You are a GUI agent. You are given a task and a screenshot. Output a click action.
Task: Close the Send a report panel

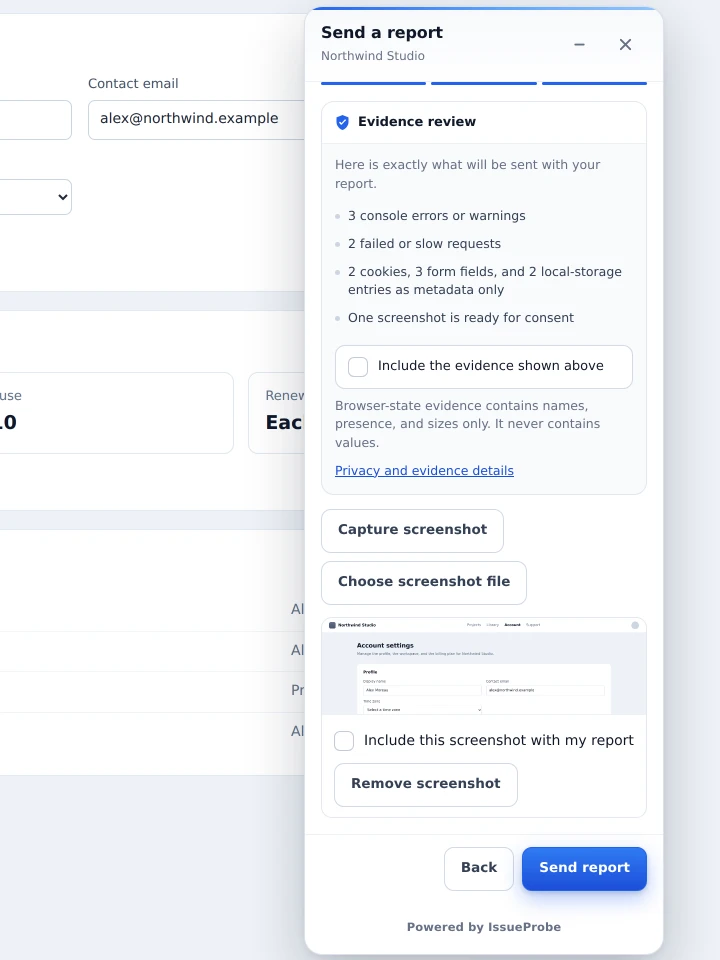coord(625,45)
